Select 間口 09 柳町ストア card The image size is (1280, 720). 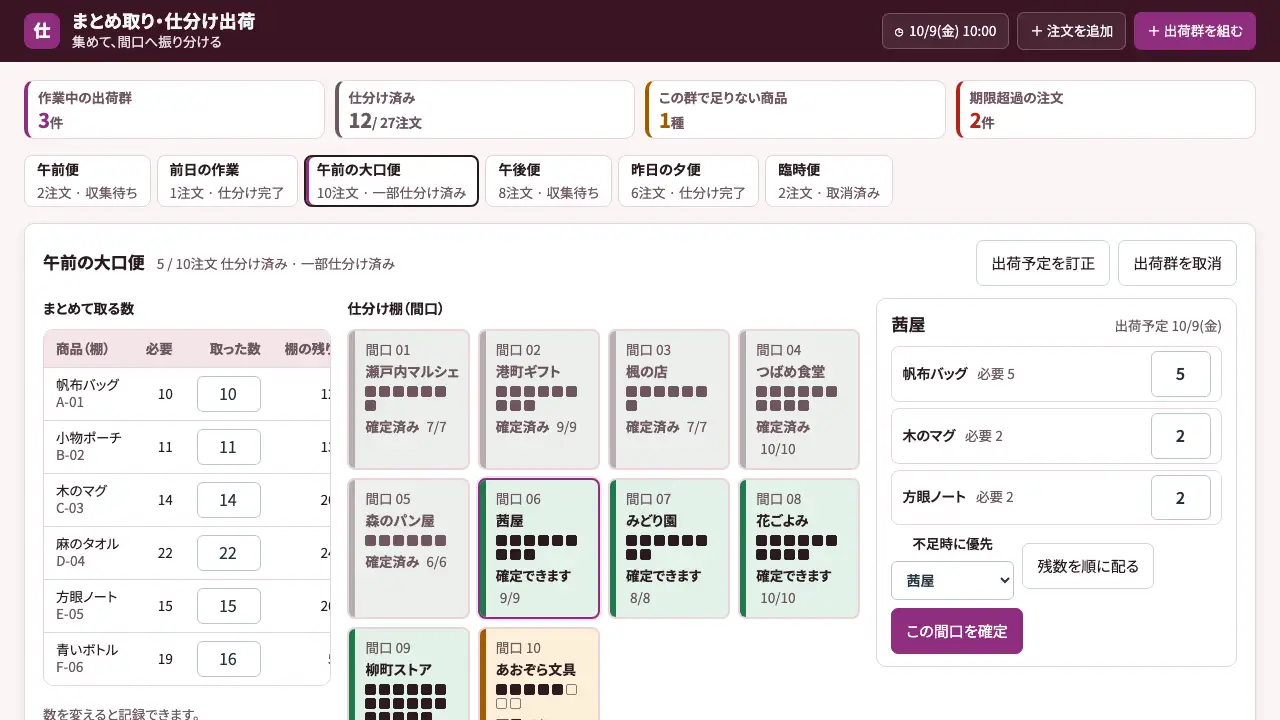coord(409,674)
